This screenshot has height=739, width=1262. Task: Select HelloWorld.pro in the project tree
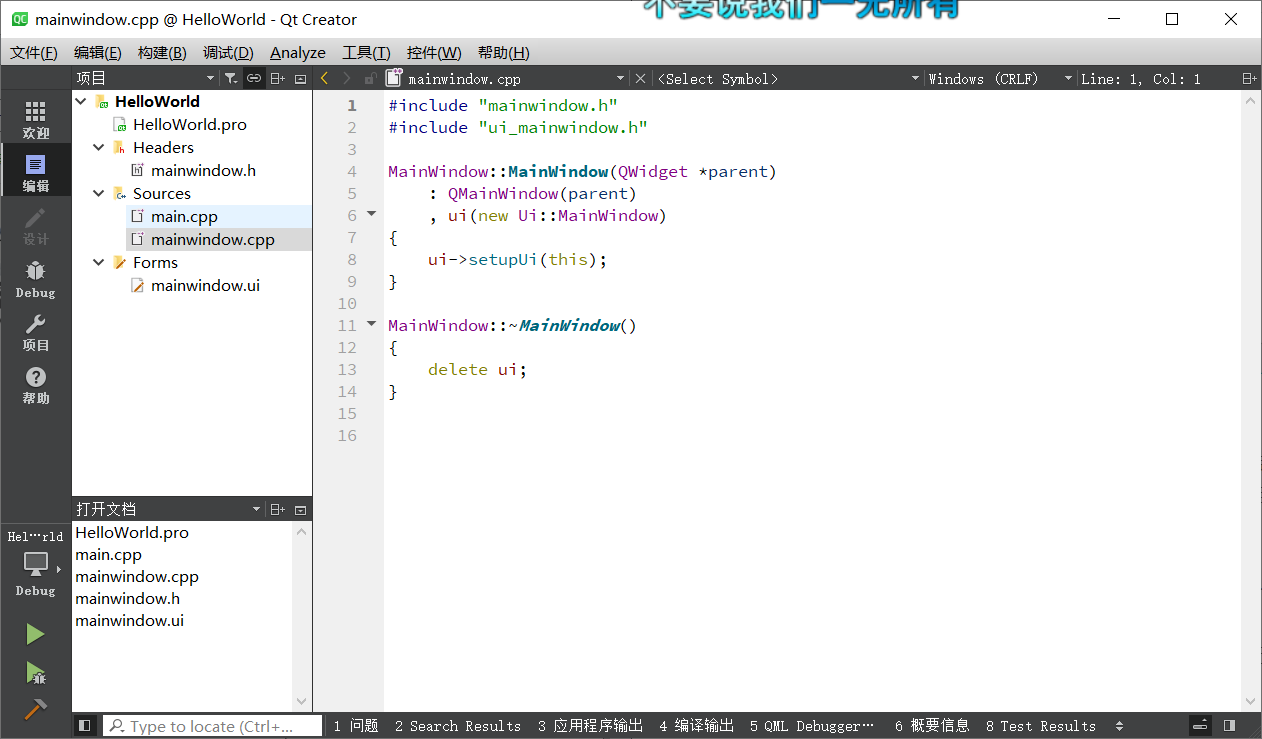189,124
